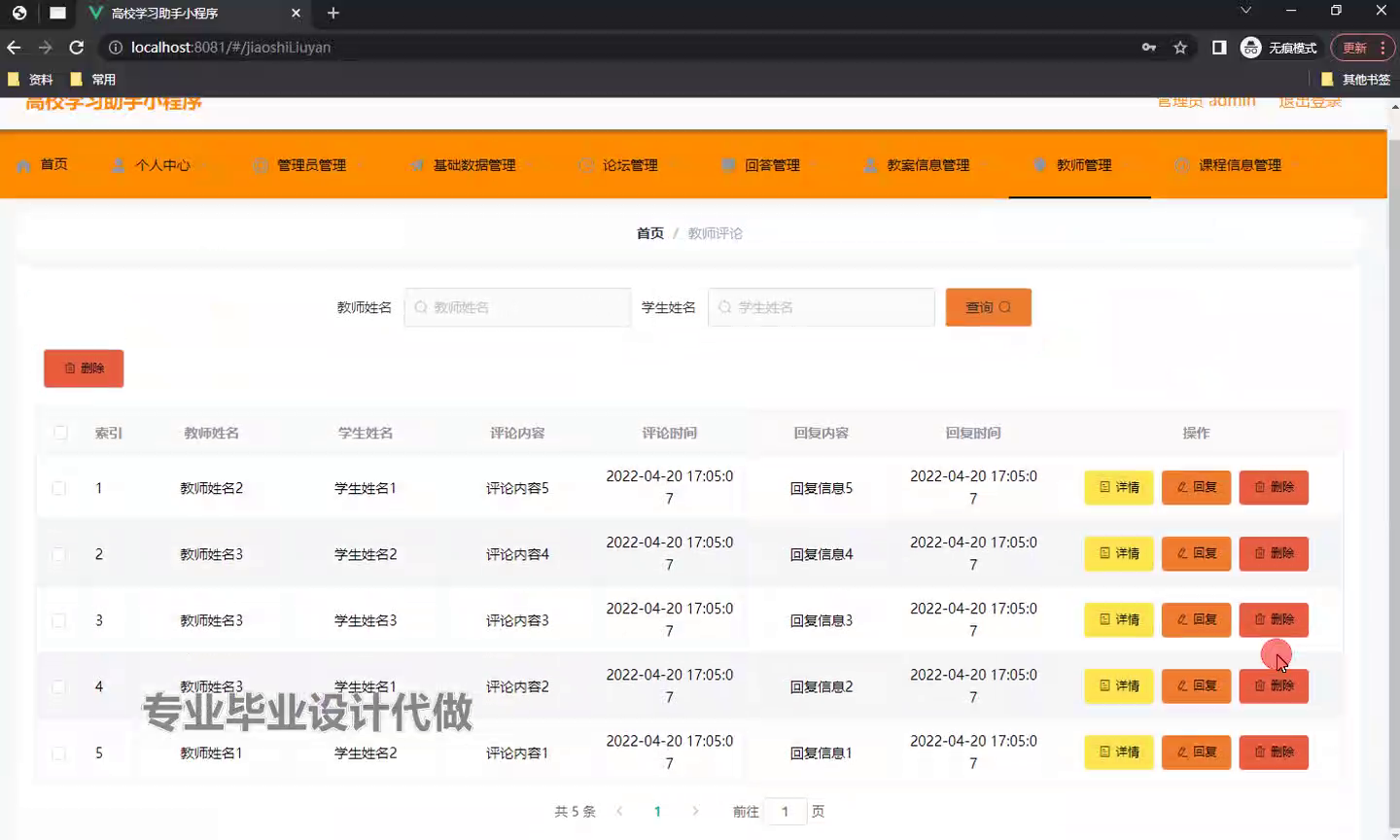The height and width of the screenshot is (840, 1400).
Task: Focus the 教师姓名 search field
Action: click(517, 307)
